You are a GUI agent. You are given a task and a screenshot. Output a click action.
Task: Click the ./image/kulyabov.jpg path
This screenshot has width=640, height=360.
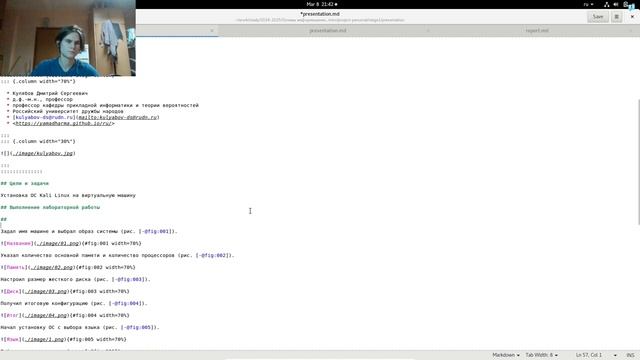coord(42,153)
